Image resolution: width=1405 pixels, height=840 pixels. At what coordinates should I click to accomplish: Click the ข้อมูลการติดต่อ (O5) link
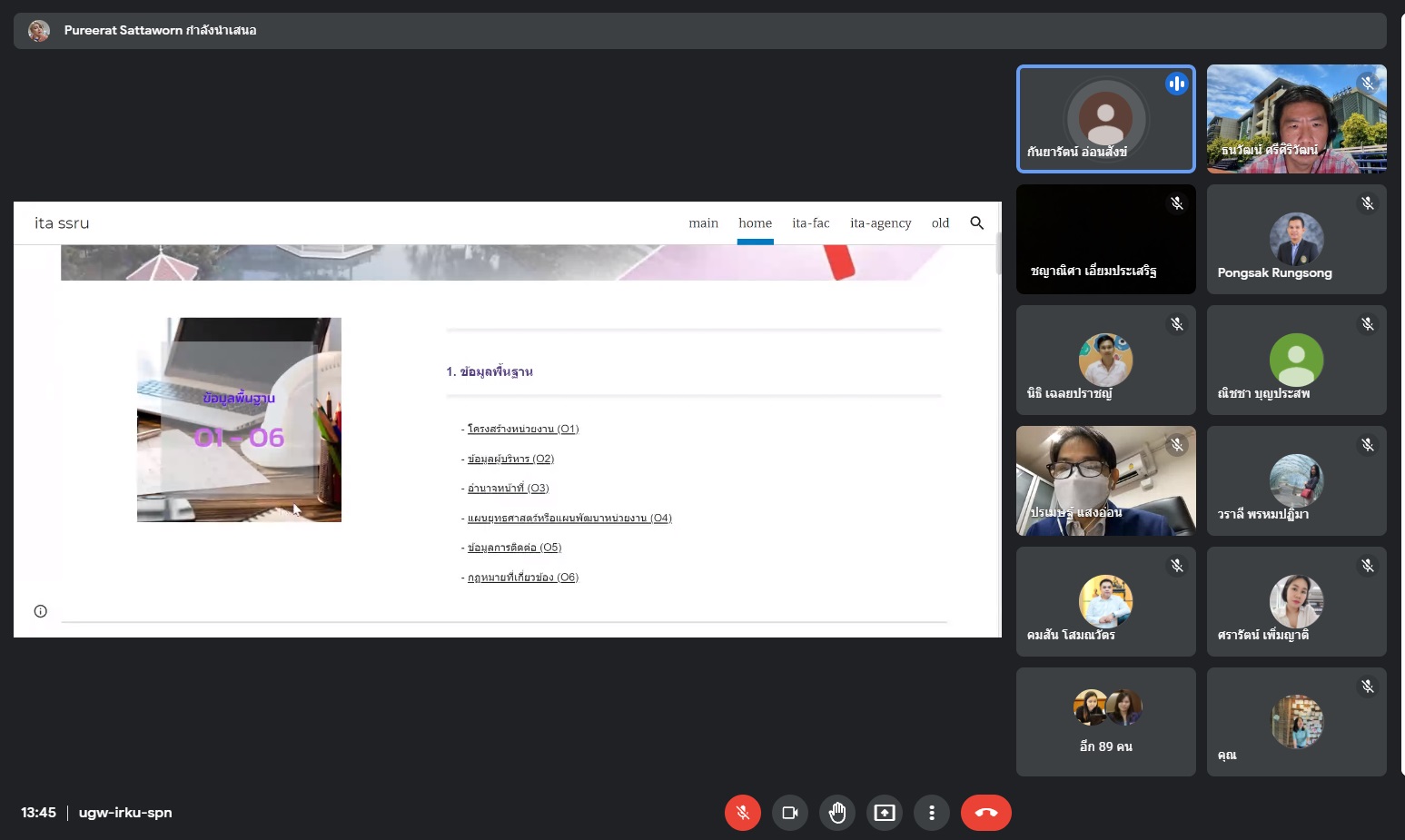click(514, 548)
